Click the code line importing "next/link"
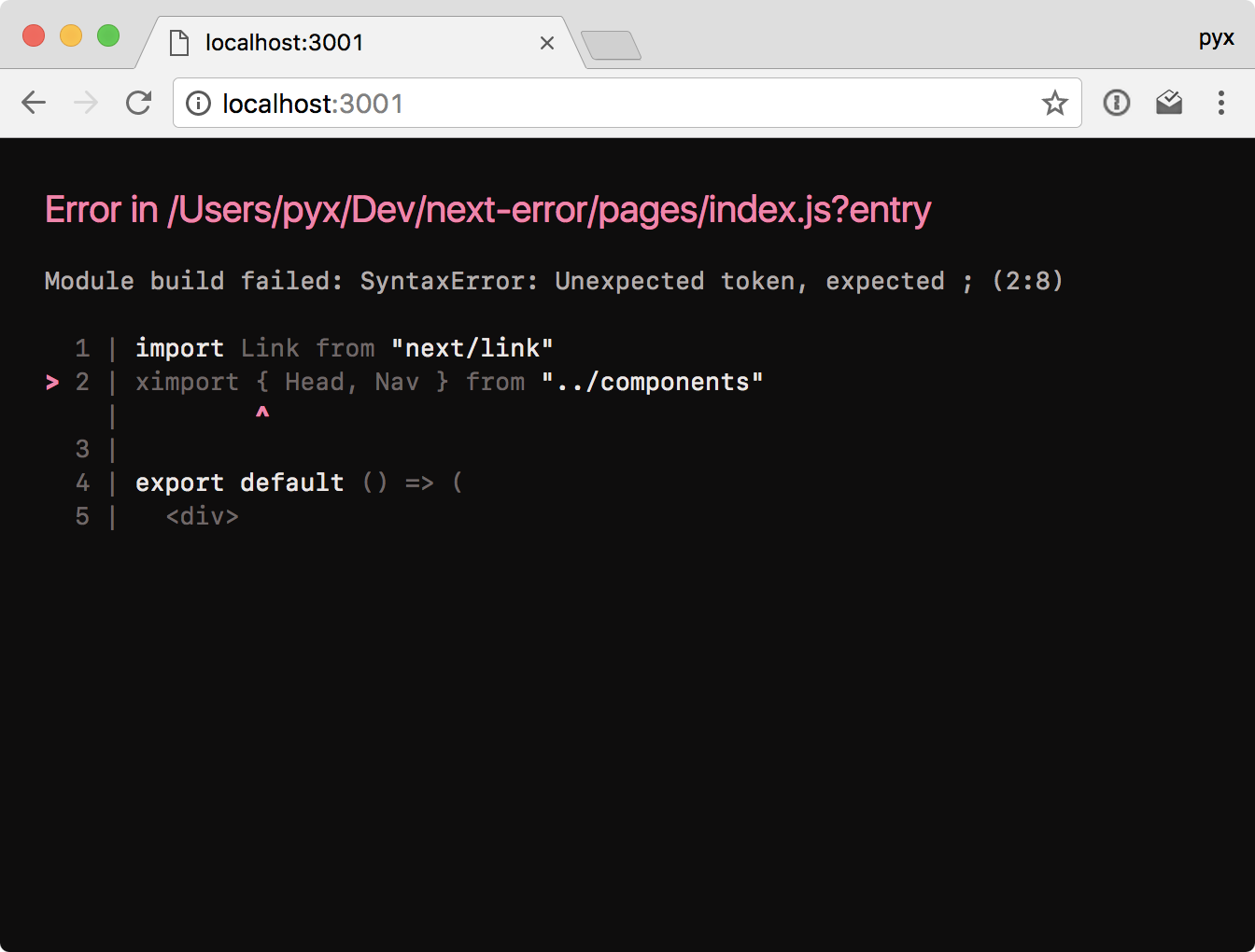 [x=344, y=348]
